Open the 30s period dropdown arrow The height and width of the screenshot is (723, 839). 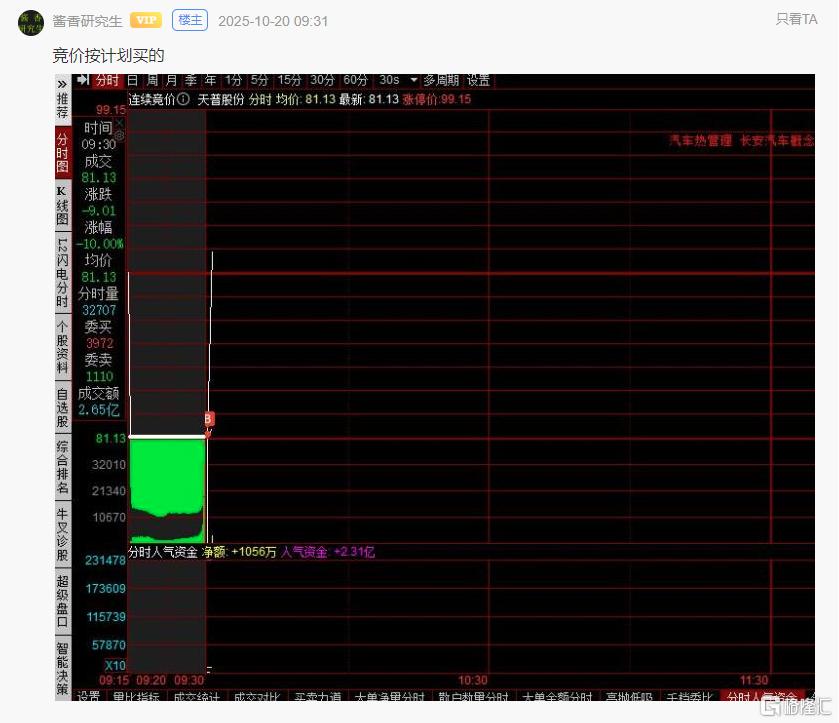(414, 80)
